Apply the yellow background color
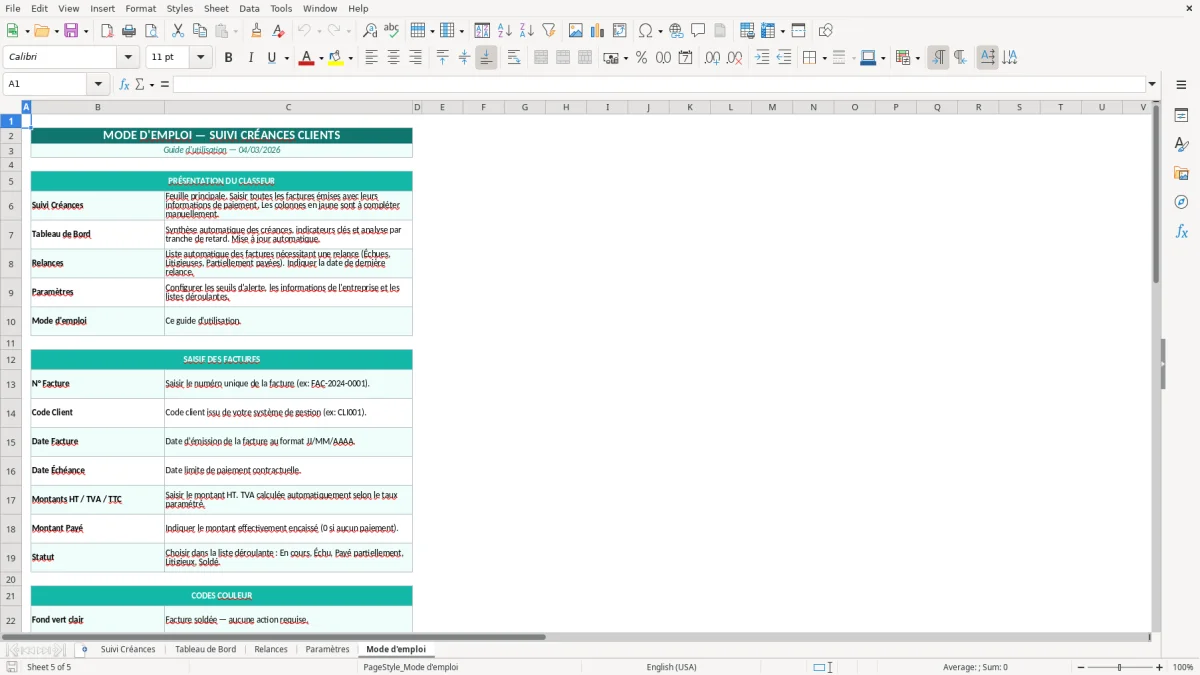Viewport: 1200px width, 675px height. 336,58
